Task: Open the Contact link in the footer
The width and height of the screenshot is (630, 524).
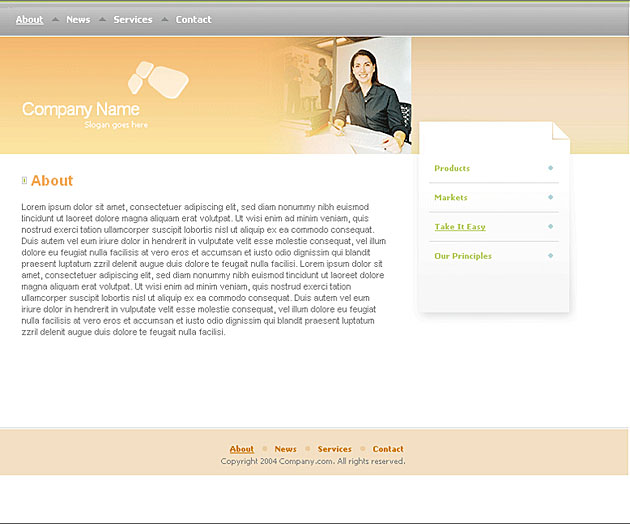Action: tap(388, 449)
